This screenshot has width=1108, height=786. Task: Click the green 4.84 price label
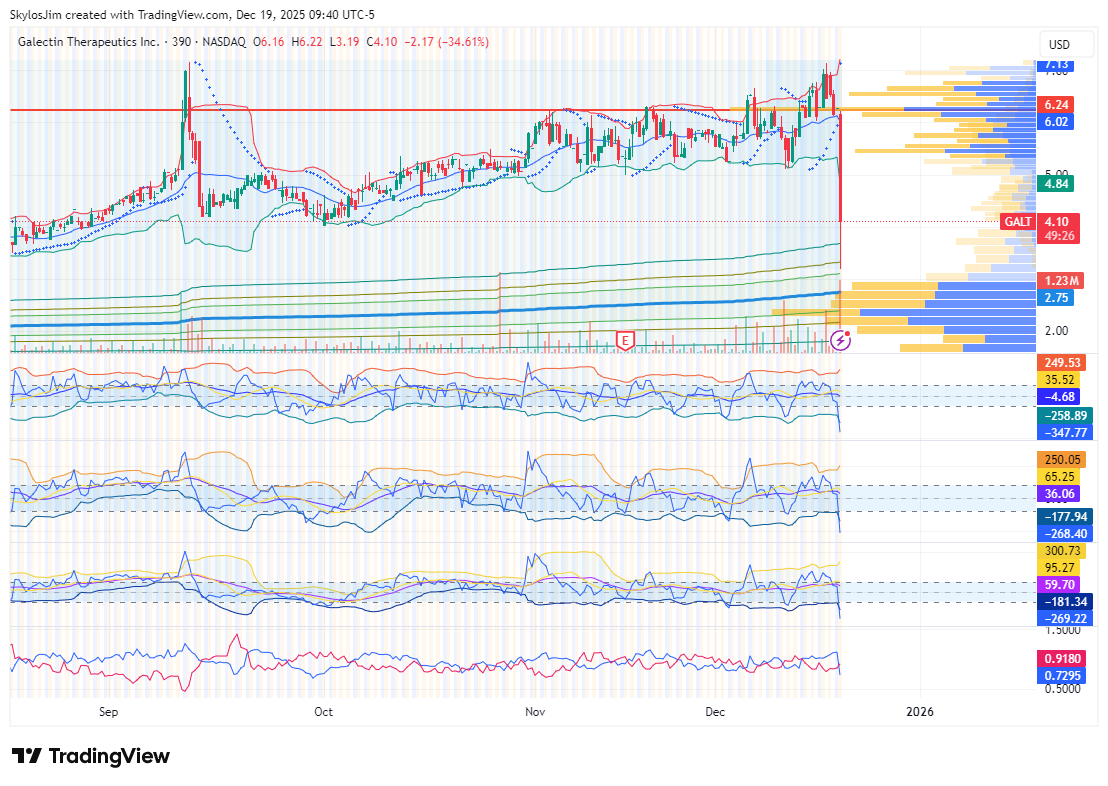(x=1057, y=184)
